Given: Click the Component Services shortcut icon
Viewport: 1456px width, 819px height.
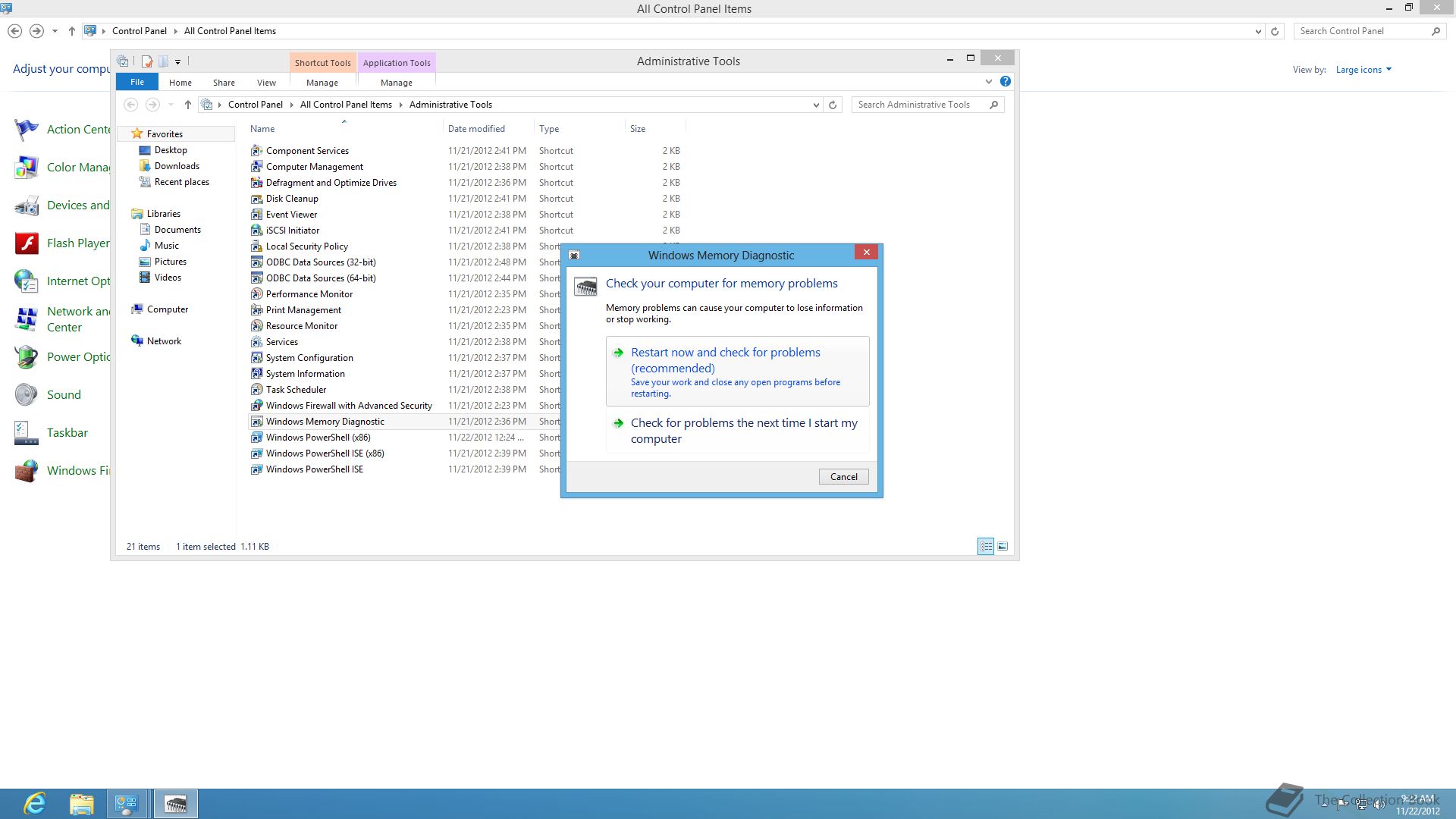Looking at the screenshot, I should pyautogui.click(x=256, y=151).
